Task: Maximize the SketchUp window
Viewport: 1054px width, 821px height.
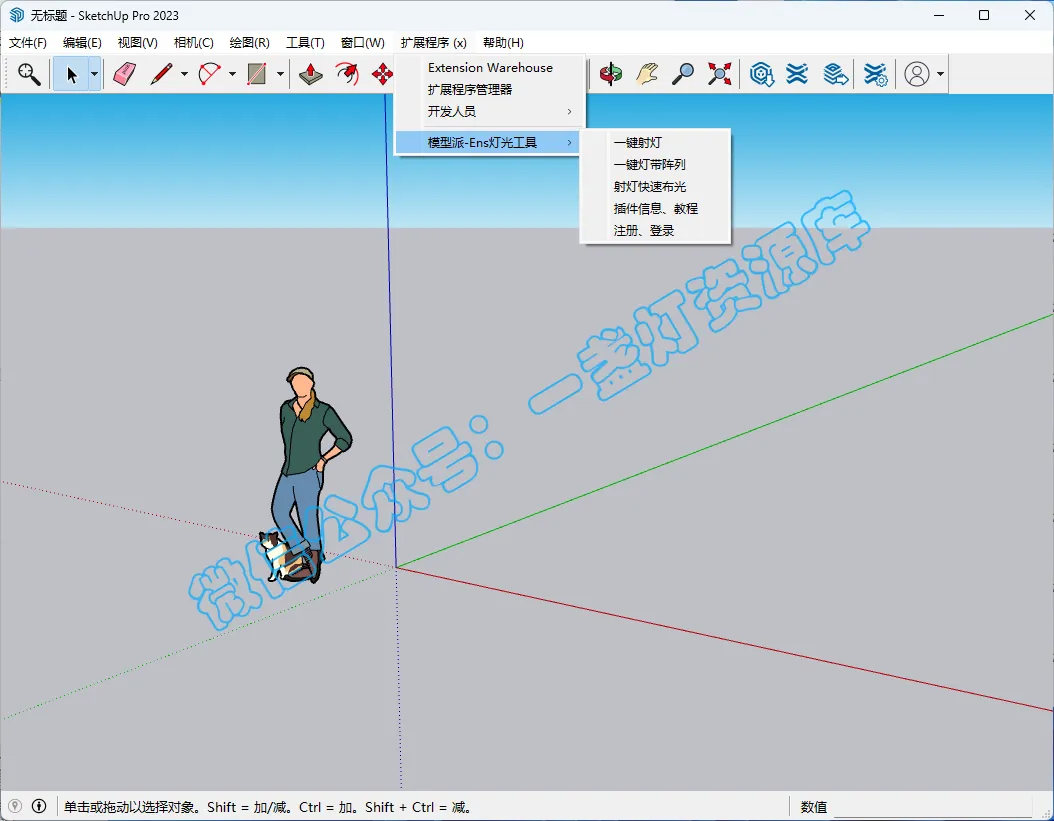Action: (984, 15)
